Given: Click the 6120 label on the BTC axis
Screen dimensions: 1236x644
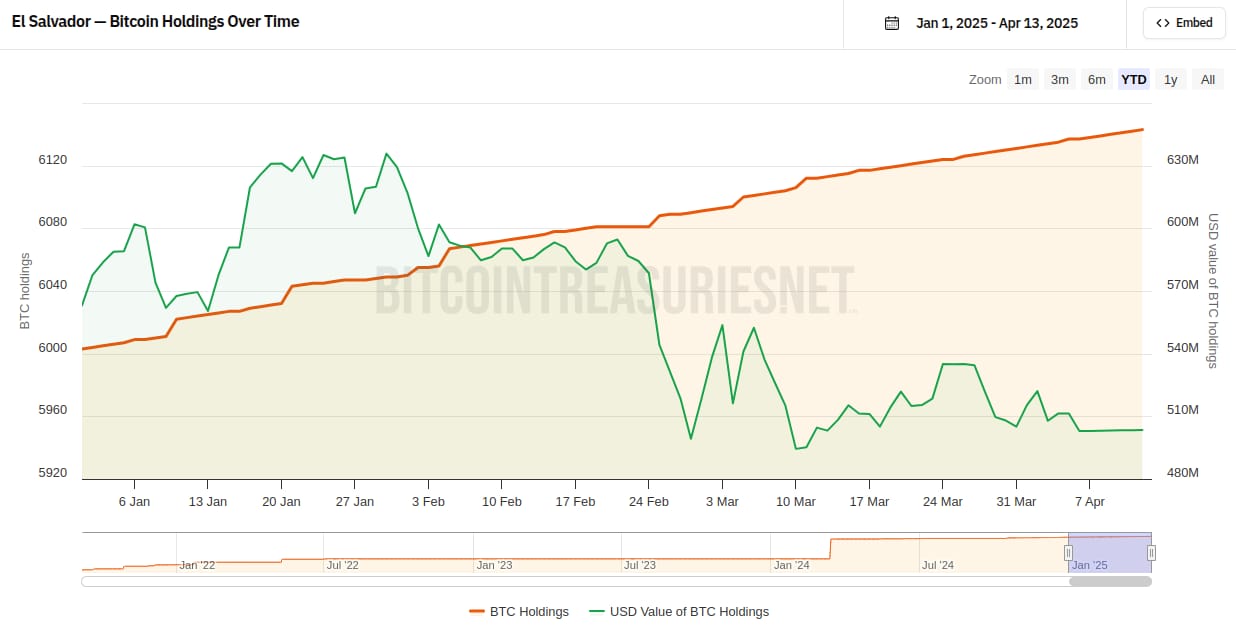Looking at the screenshot, I should point(52,160).
